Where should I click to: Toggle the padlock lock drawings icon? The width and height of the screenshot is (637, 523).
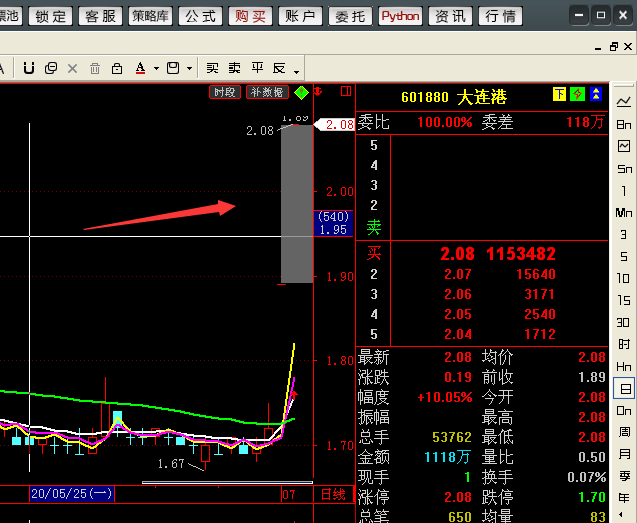click(x=117, y=68)
